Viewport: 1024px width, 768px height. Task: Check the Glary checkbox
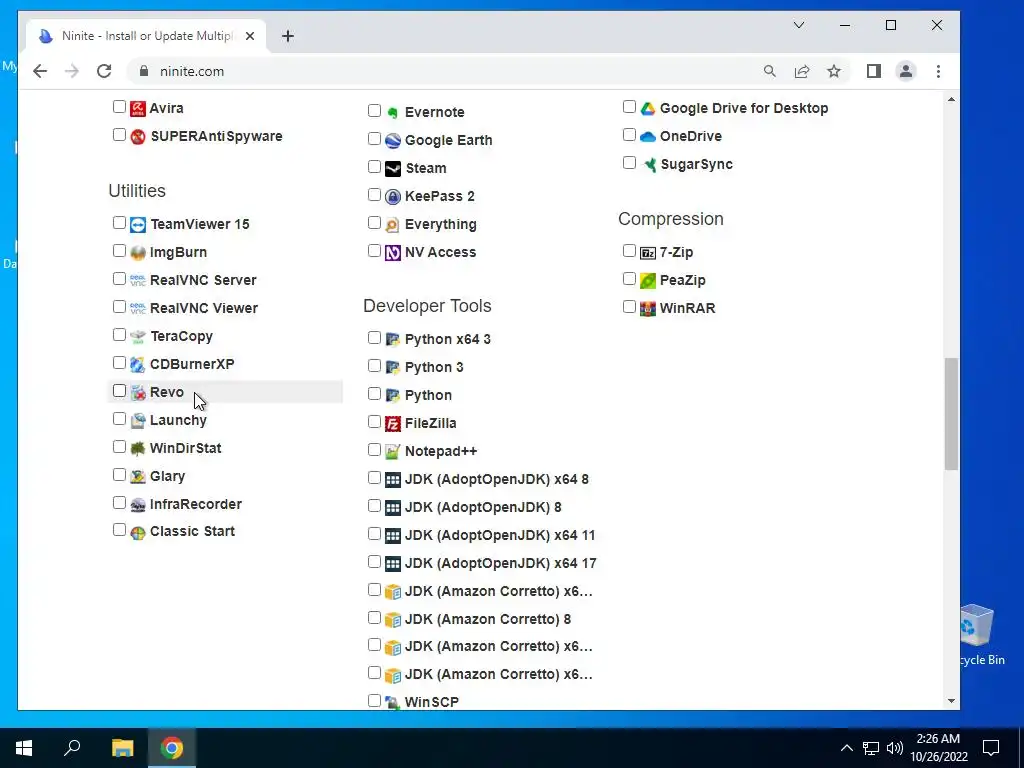pyautogui.click(x=119, y=475)
